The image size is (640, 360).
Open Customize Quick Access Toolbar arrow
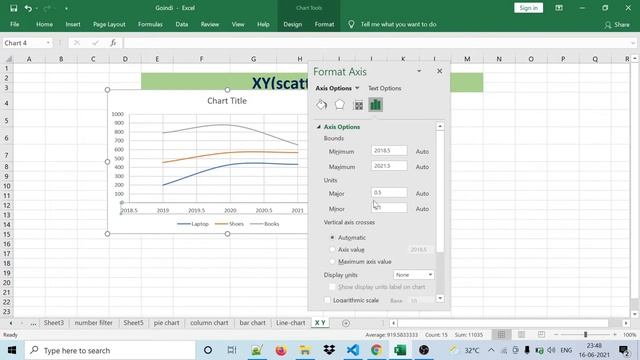[x=66, y=8]
